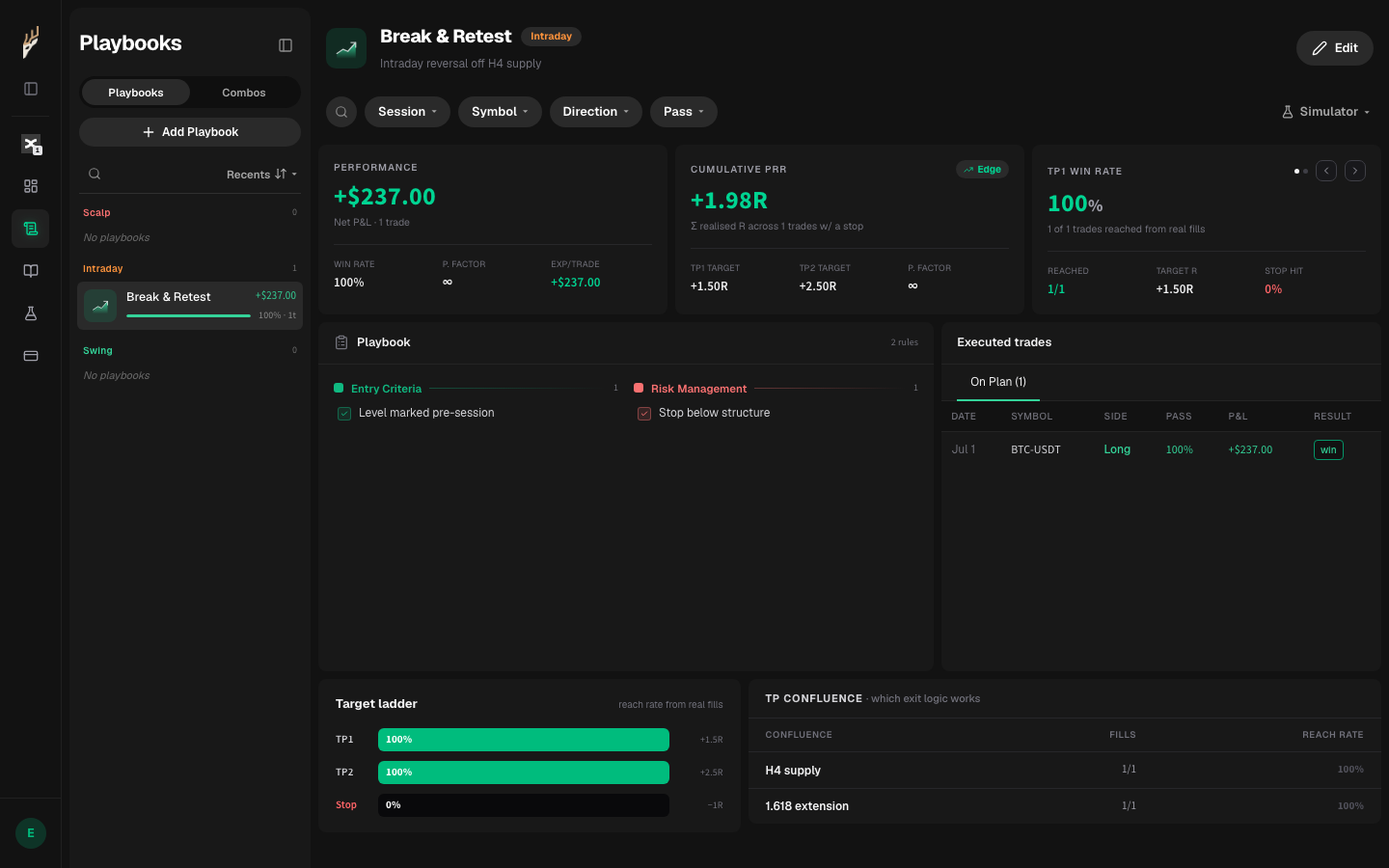The height and width of the screenshot is (868, 1389).
Task: Click the TP2 100% reach bar
Action: point(524,773)
